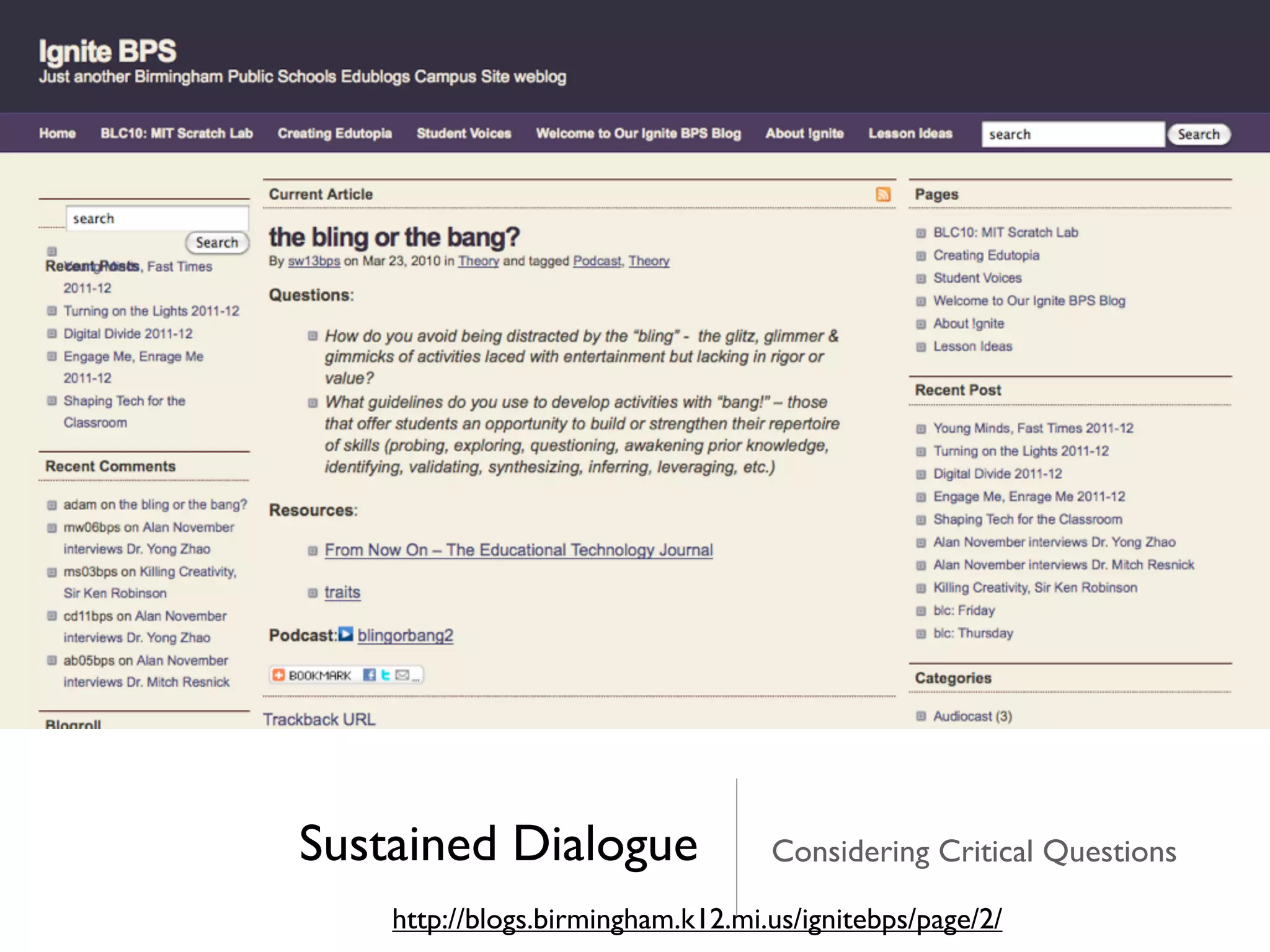1270x952 pixels.
Task: Open Student Voices in the nav bar
Action: pos(464,133)
